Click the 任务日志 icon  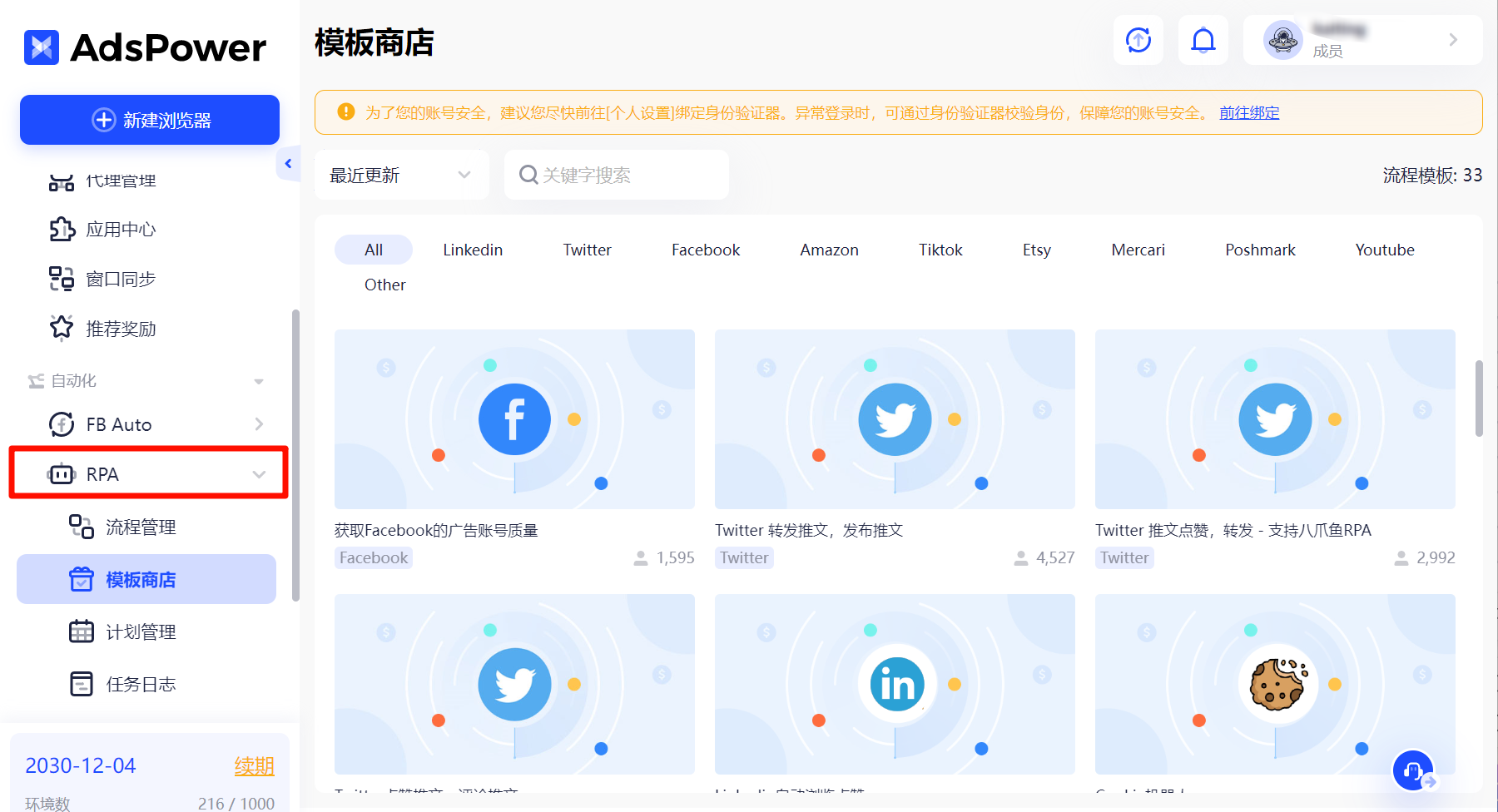(82, 684)
